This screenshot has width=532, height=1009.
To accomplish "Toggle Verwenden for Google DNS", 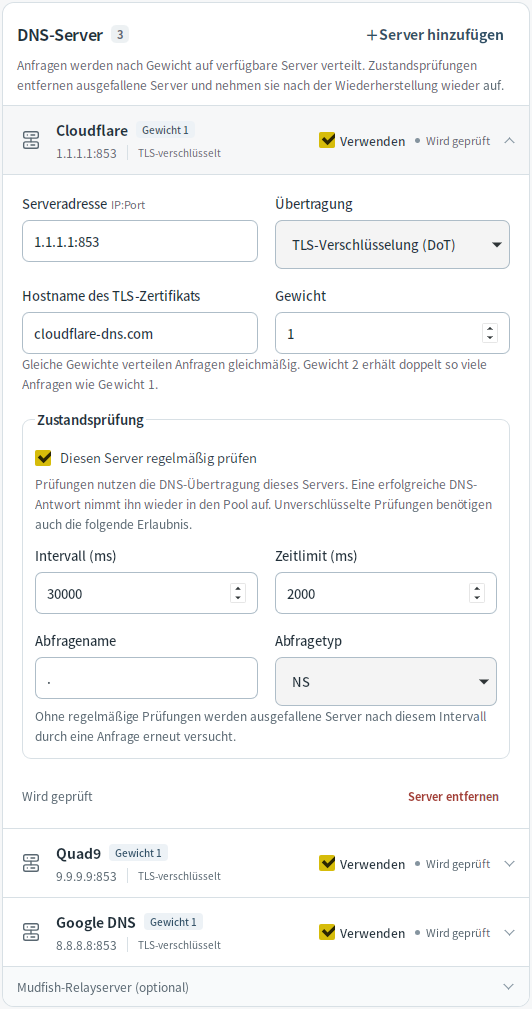I will click(x=327, y=932).
